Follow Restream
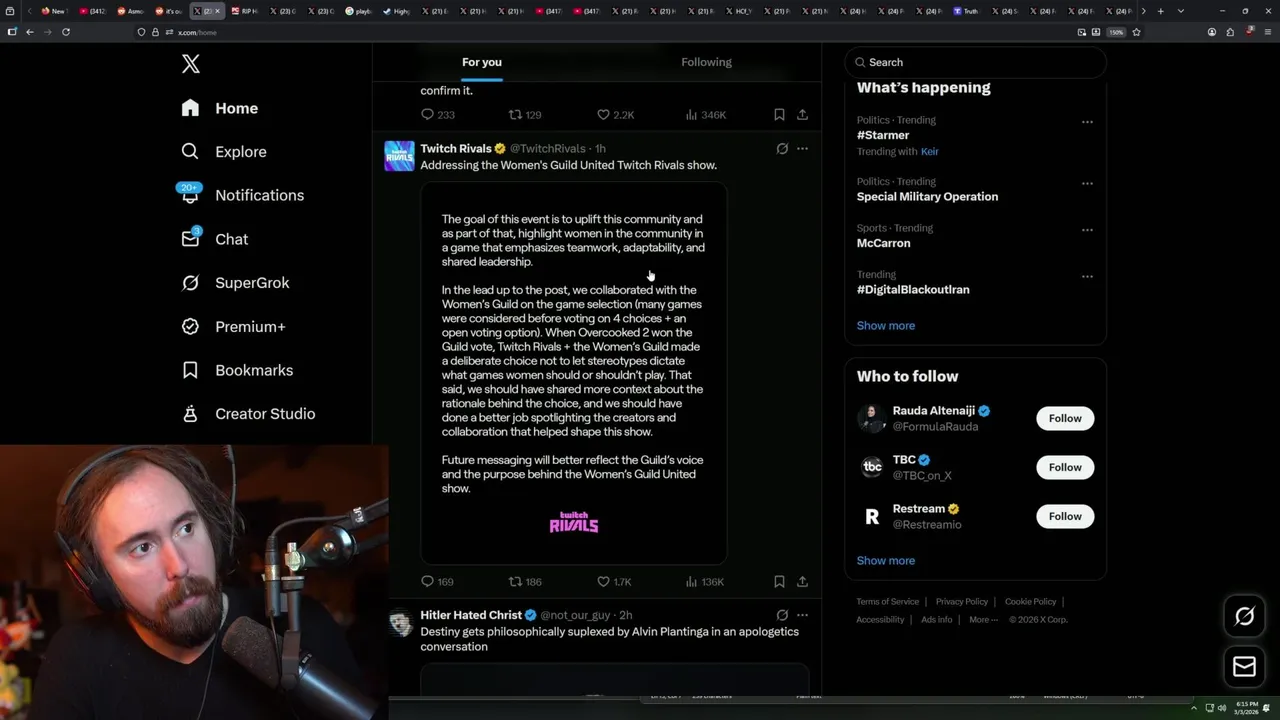 [1065, 516]
